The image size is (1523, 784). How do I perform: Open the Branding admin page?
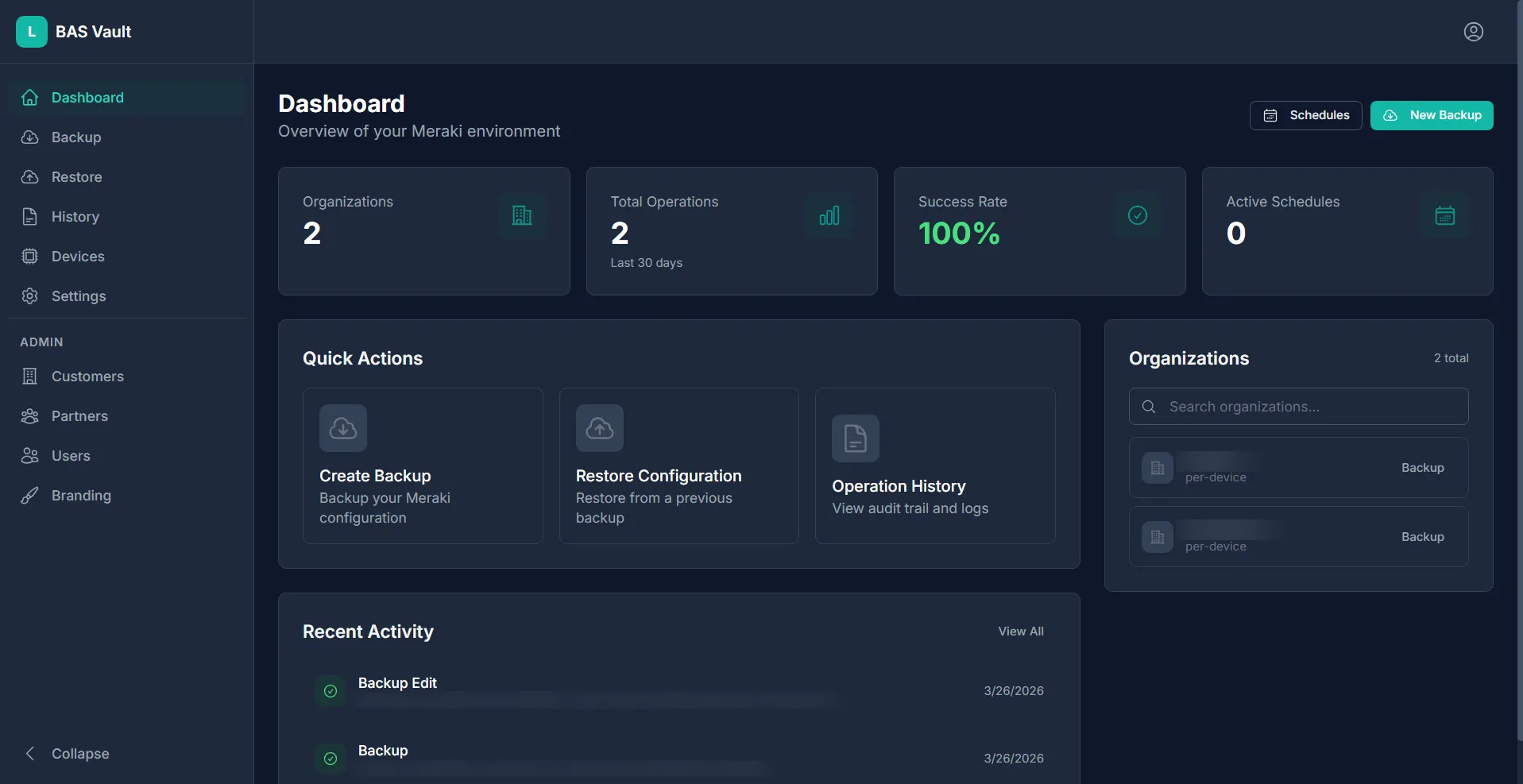pos(127,496)
